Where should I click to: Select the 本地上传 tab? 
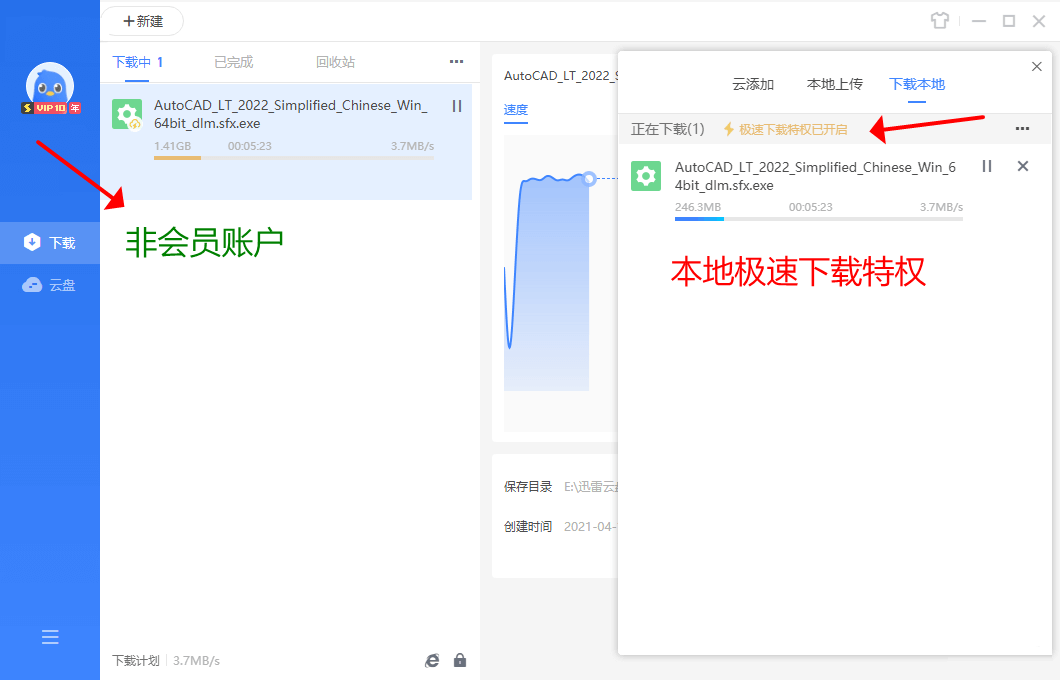pyautogui.click(x=834, y=84)
